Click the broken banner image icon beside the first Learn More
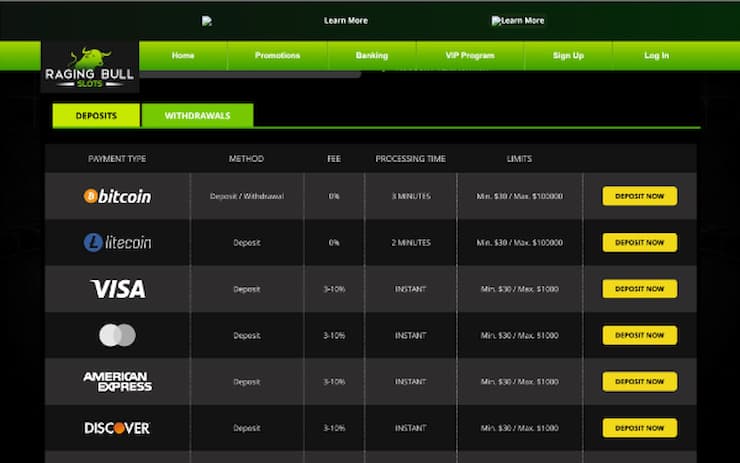The image size is (740, 463). click(x=207, y=21)
